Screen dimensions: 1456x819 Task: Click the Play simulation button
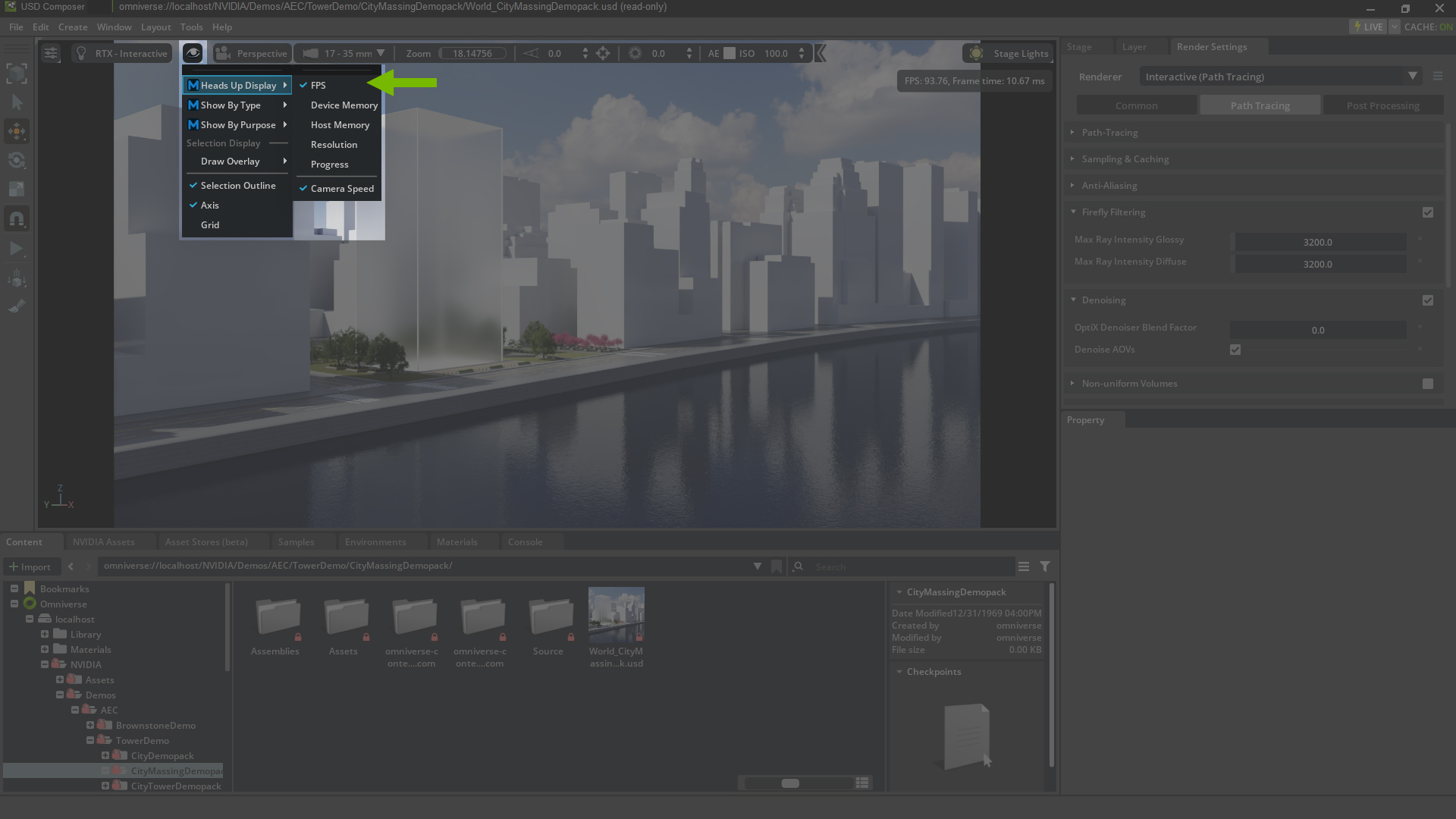[17, 248]
